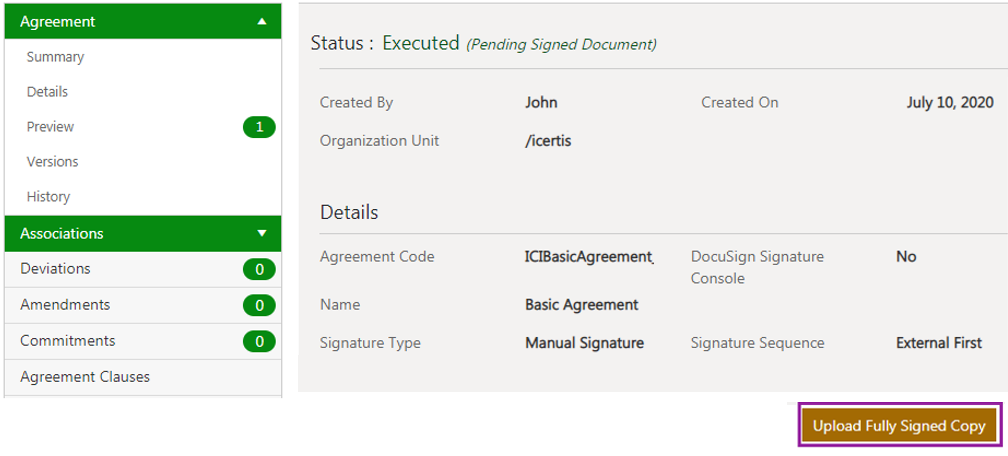
Task: Click the Deviations count badge
Action: tap(259, 269)
